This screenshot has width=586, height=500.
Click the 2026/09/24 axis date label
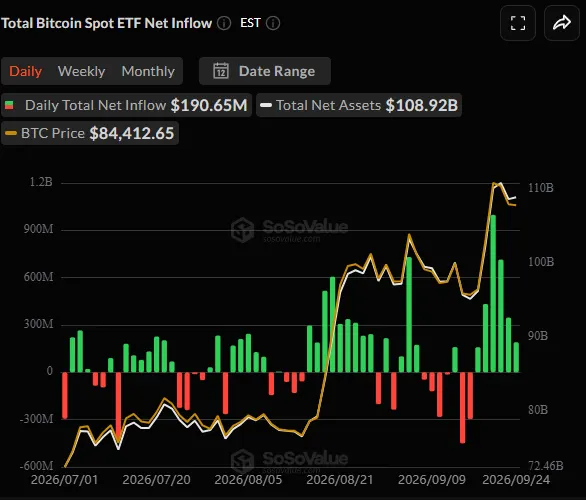point(516,479)
